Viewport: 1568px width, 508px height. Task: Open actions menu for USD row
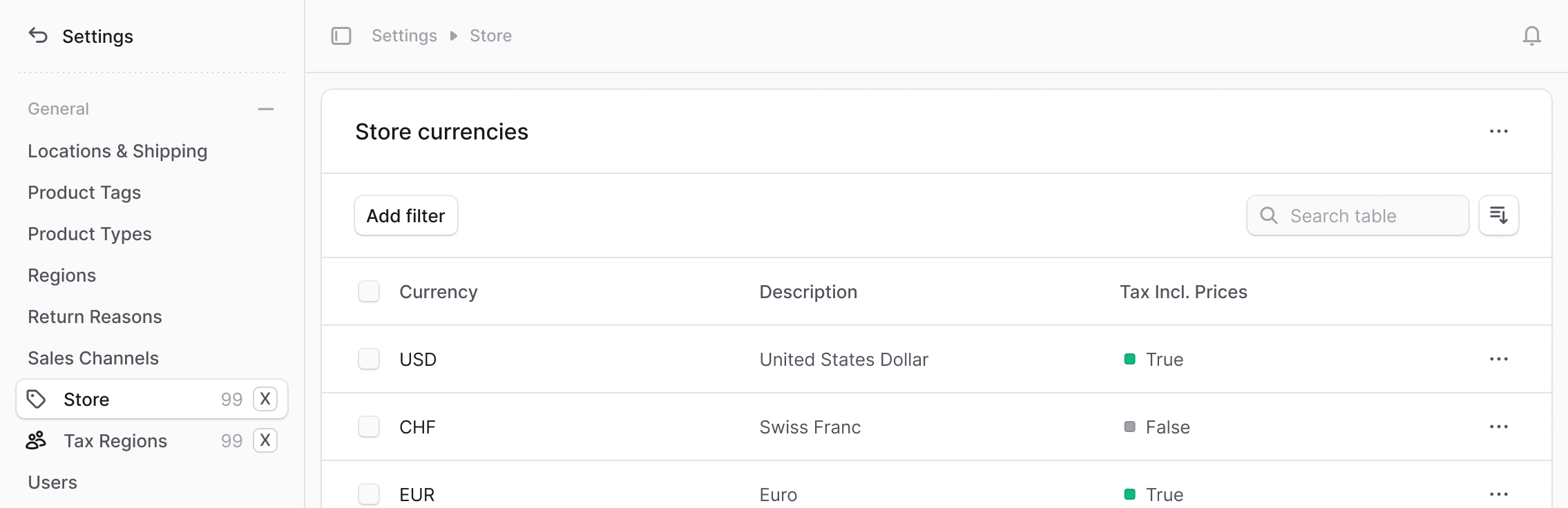[x=1498, y=359]
